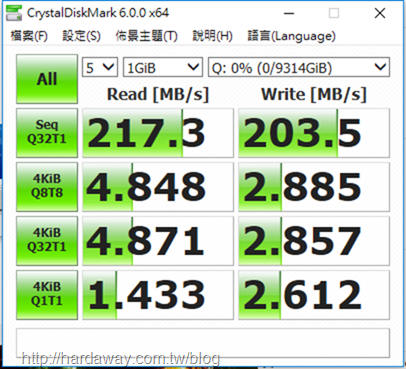Start the 4KiB Q1T1 test
Image resolution: width=406 pixels, height=369 pixels.
(x=47, y=295)
